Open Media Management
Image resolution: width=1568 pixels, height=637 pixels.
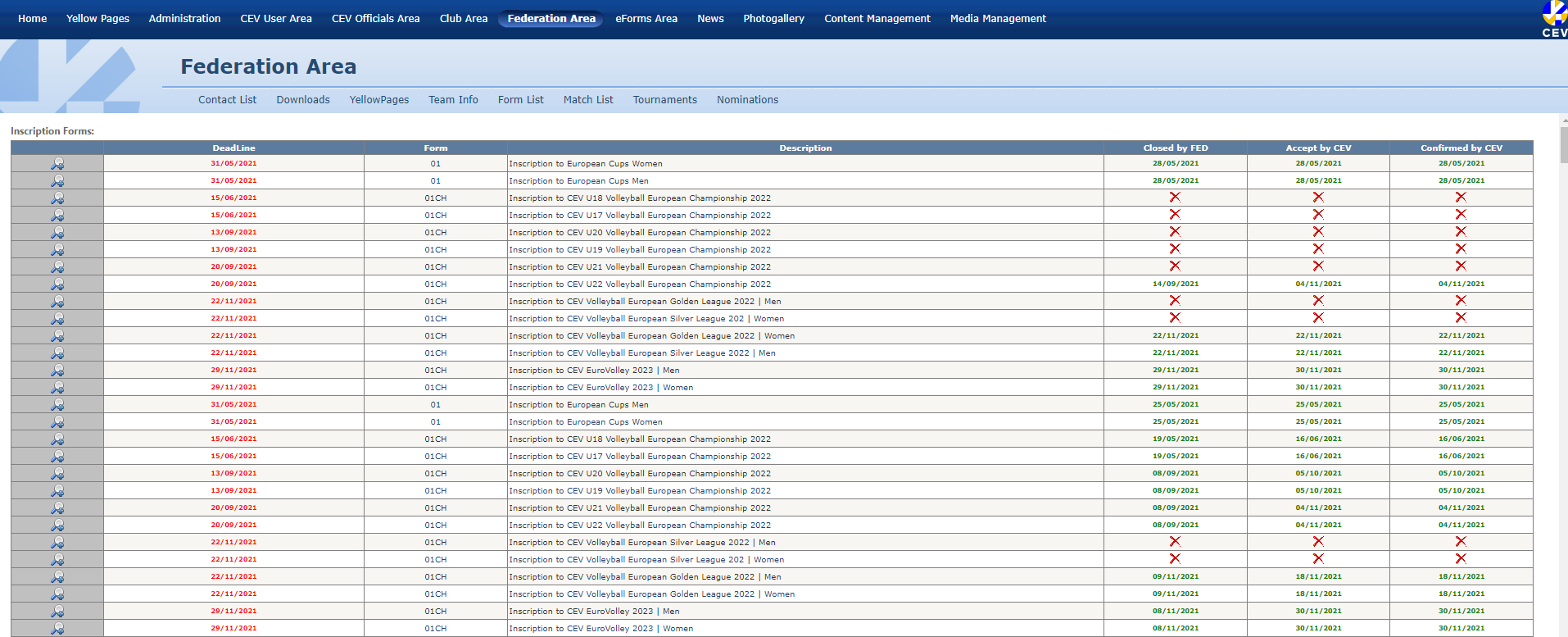[998, 18]
